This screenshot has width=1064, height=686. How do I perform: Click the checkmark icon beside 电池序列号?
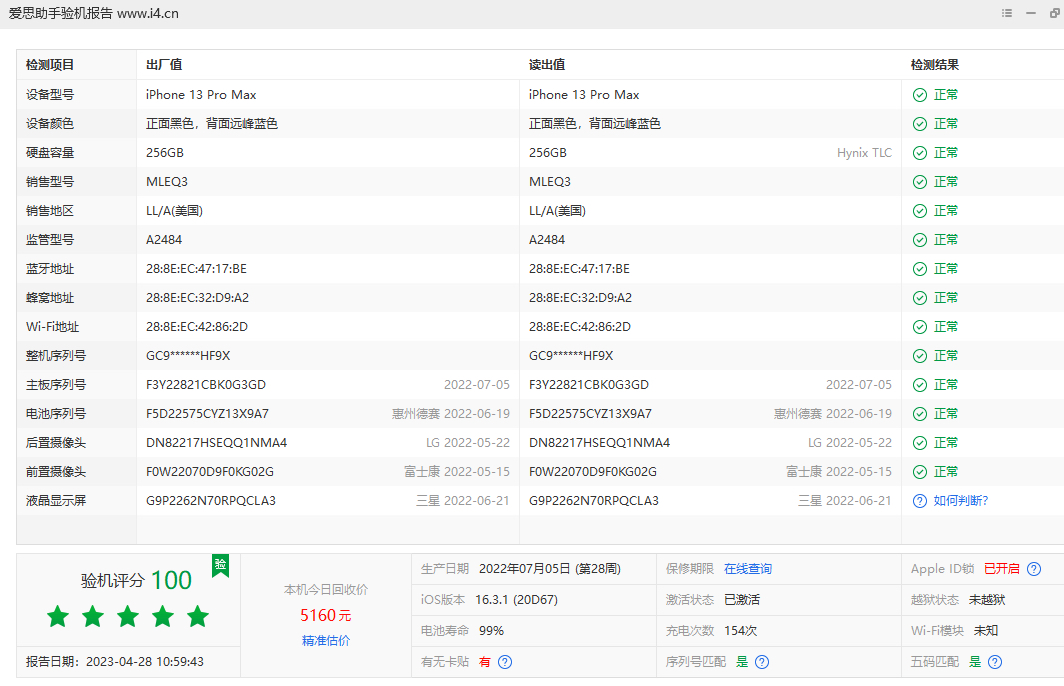(x=919, y=413)
